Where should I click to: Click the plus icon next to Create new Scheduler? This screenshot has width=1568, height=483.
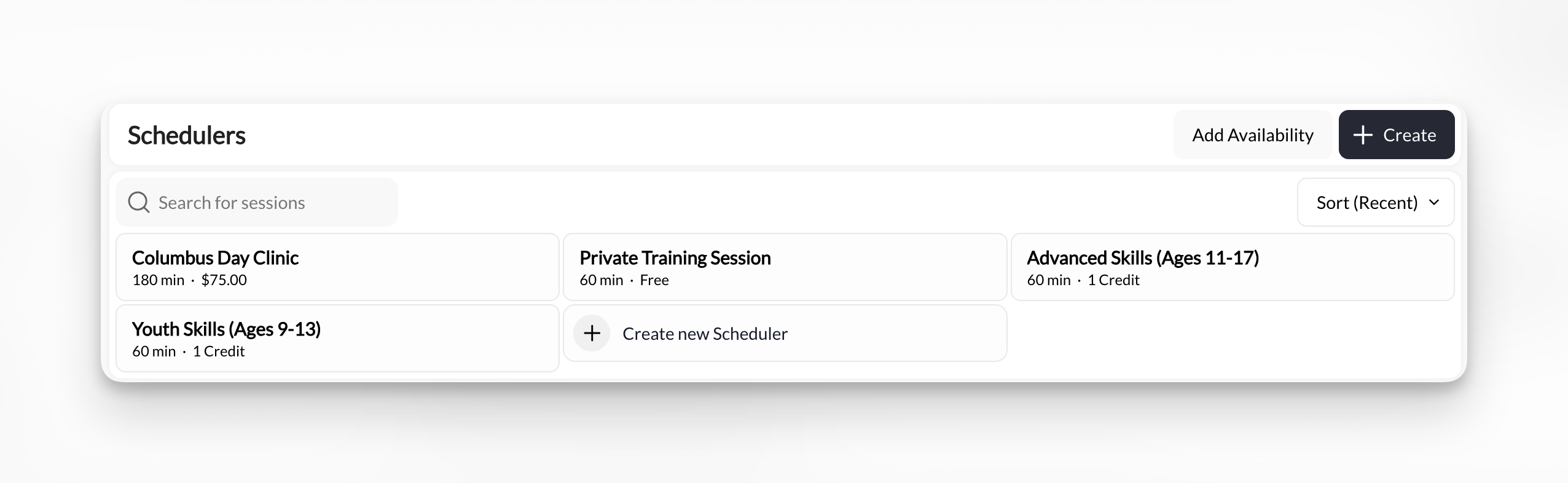[x=592, y=332]
